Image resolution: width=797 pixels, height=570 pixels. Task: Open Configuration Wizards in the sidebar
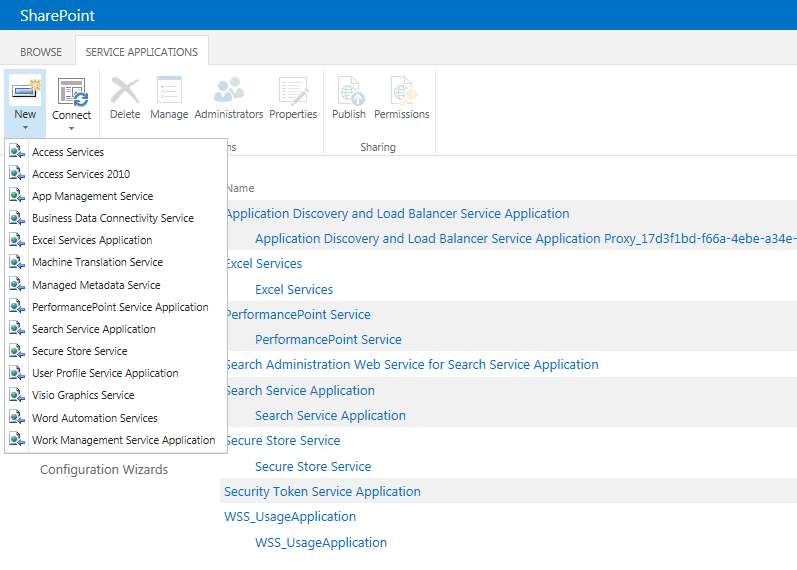tap(104, 469)
